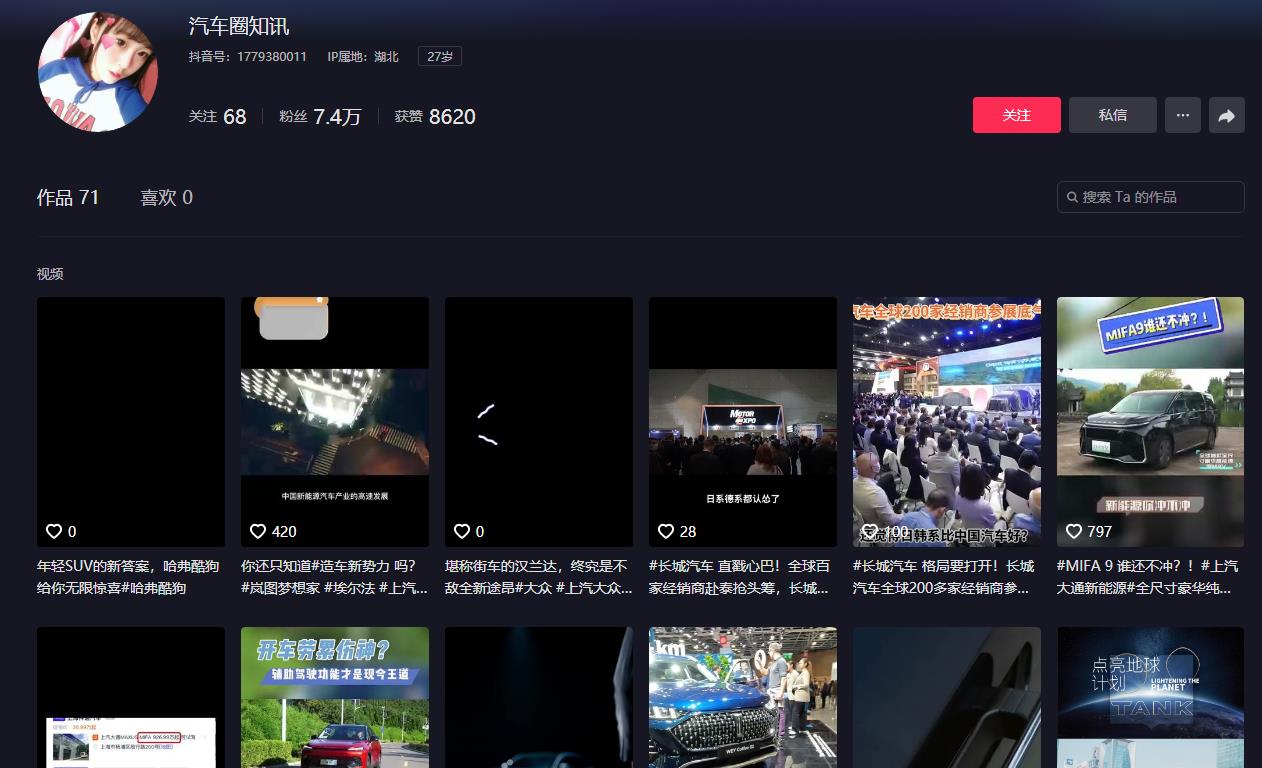Click heart icon on 哈弗酷狗 video

(54, 531)
